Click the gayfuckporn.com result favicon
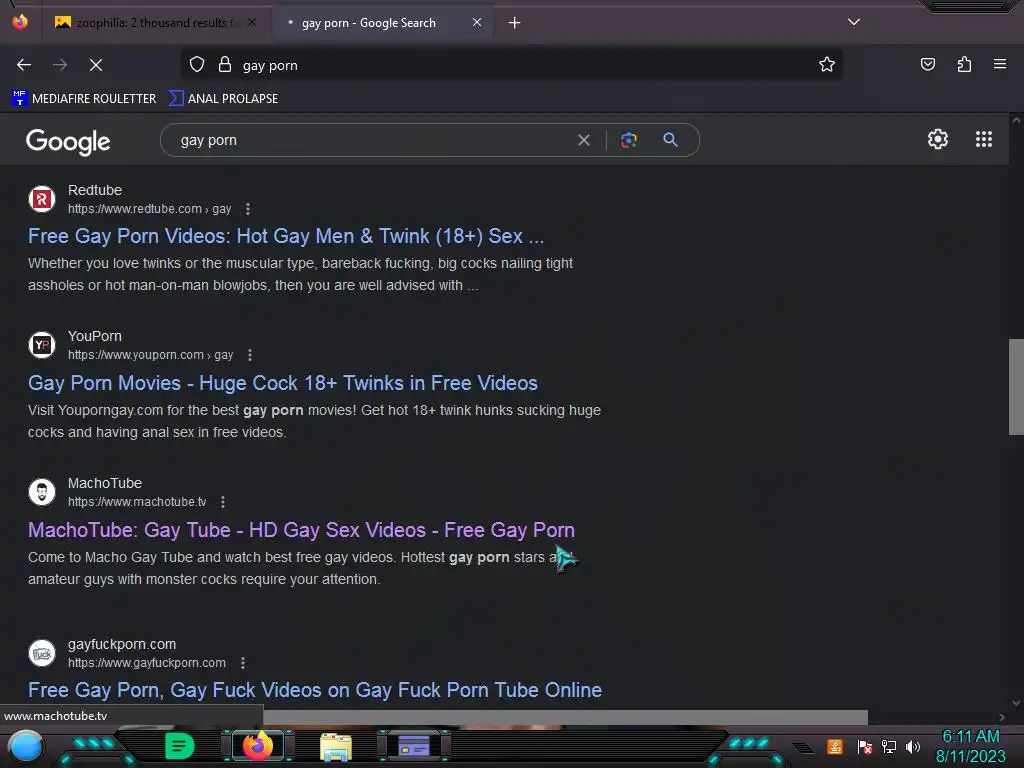Screen dimensions: 1024x768 point(42,653)
